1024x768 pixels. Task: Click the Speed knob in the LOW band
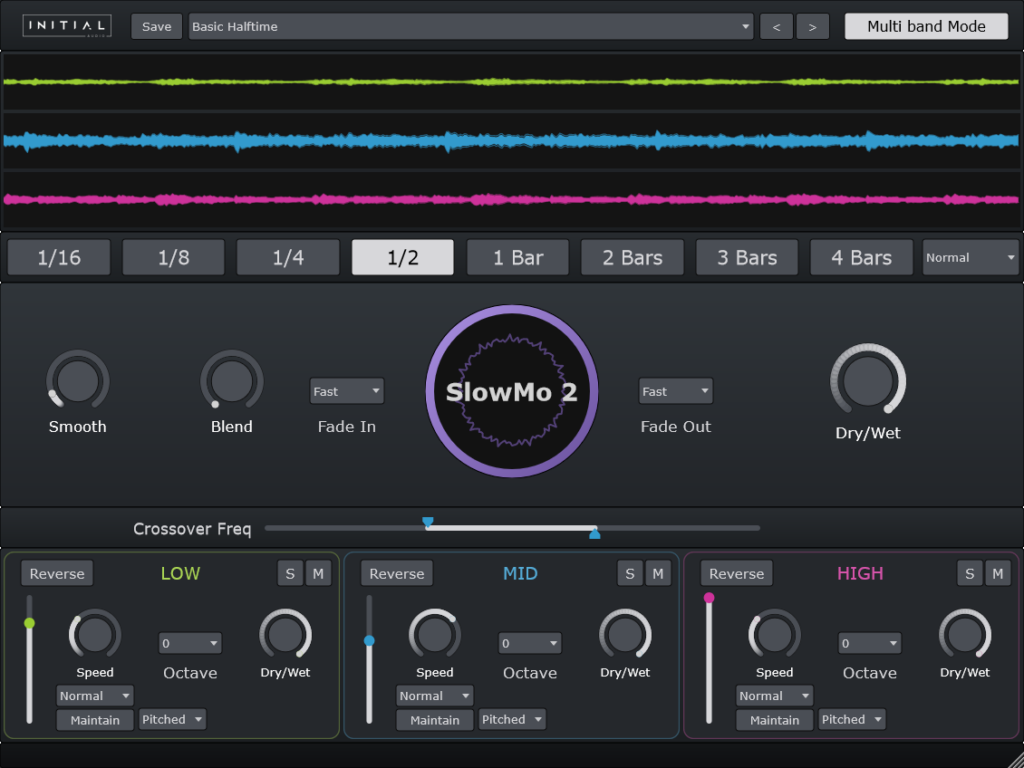95,635
